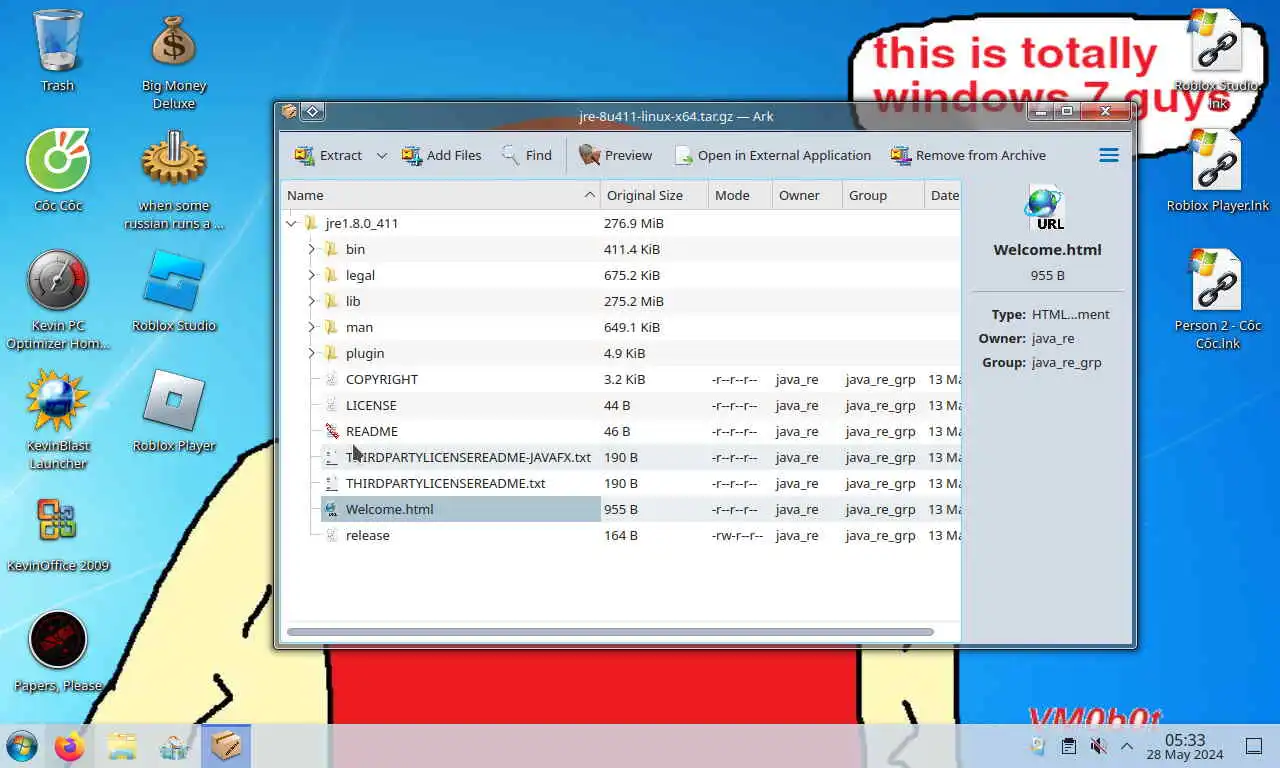Click the Ark task in the taskbar
1280x768 pixels.
click(226, 746)
